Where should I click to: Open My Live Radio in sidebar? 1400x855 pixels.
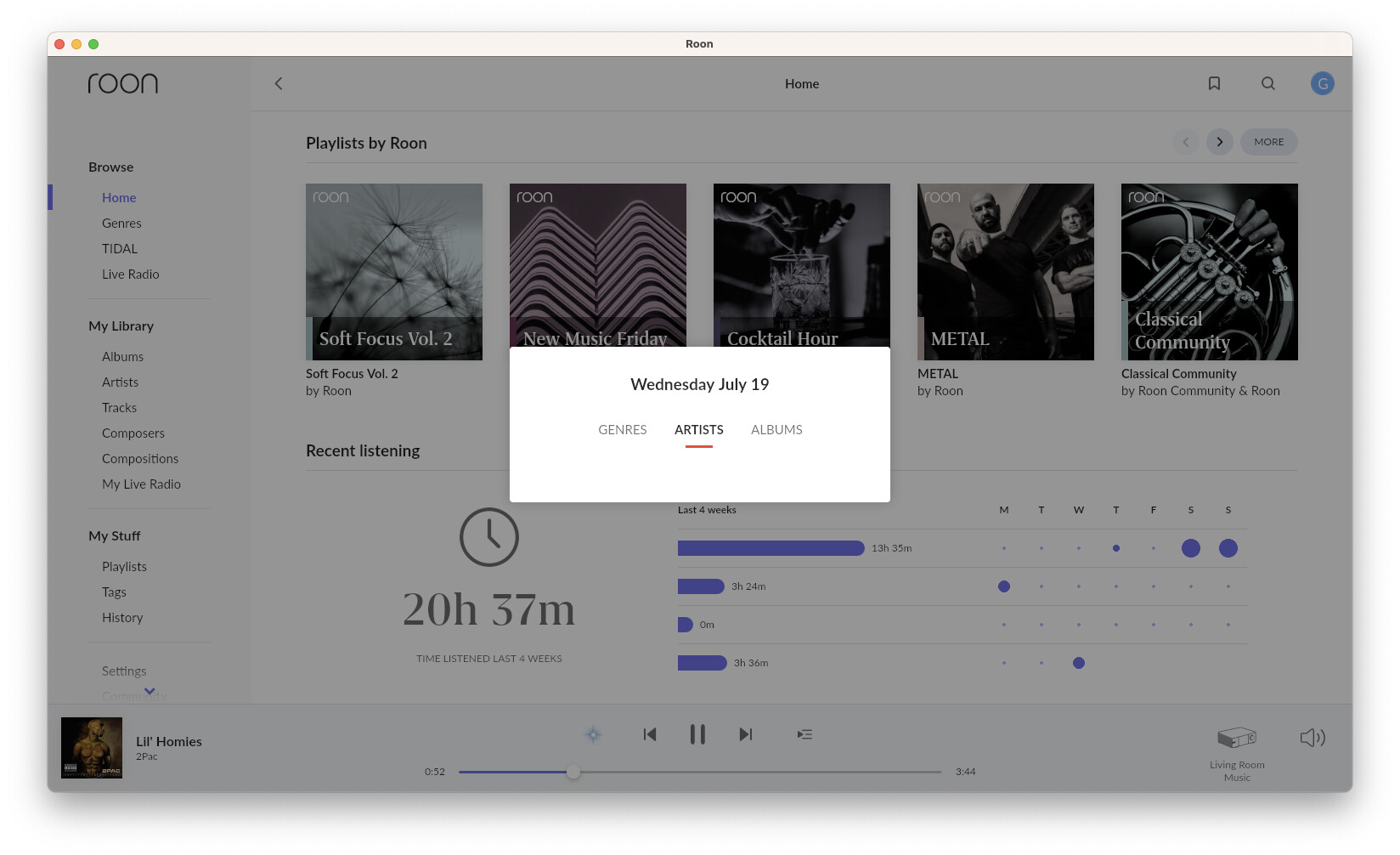(142, 484)
